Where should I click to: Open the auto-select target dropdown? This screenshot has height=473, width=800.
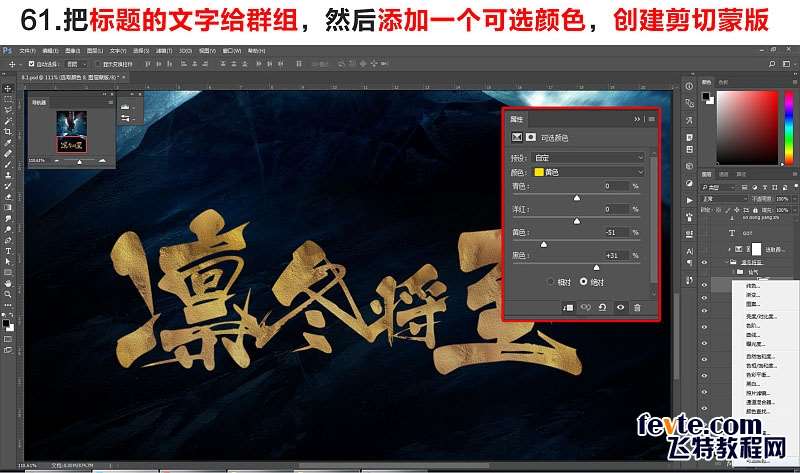coord(77,64)
